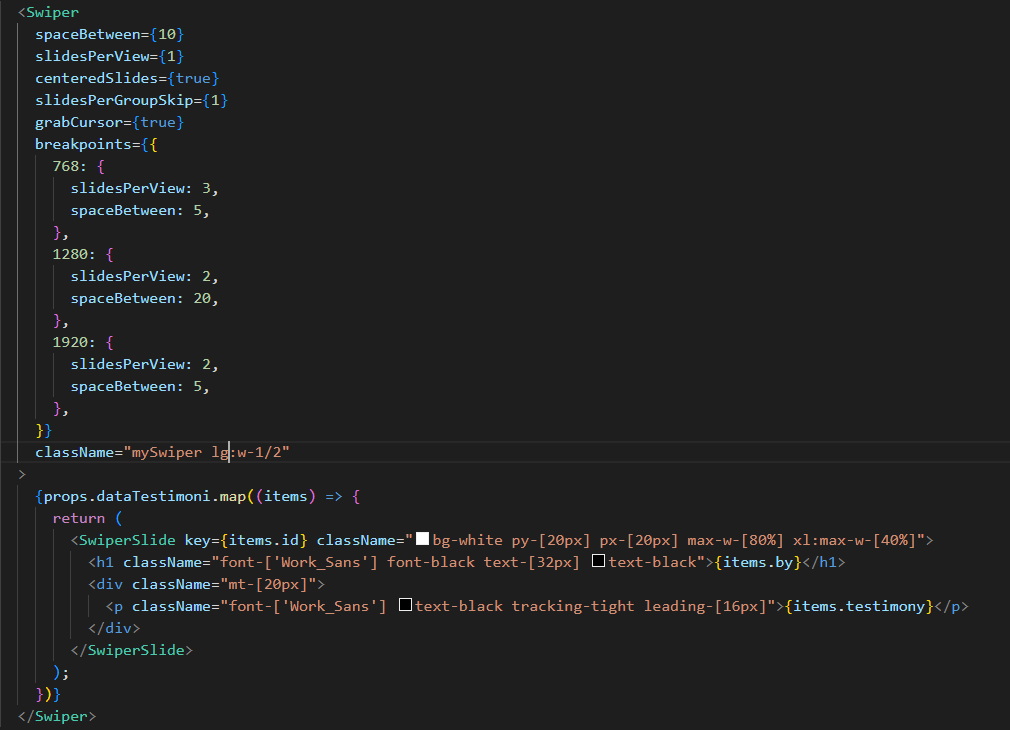Viewport: 1010px width, 730px height.
Task: Click slidesPerView: 2 under the 1280 breakpoint
Action: click(144, 276)
